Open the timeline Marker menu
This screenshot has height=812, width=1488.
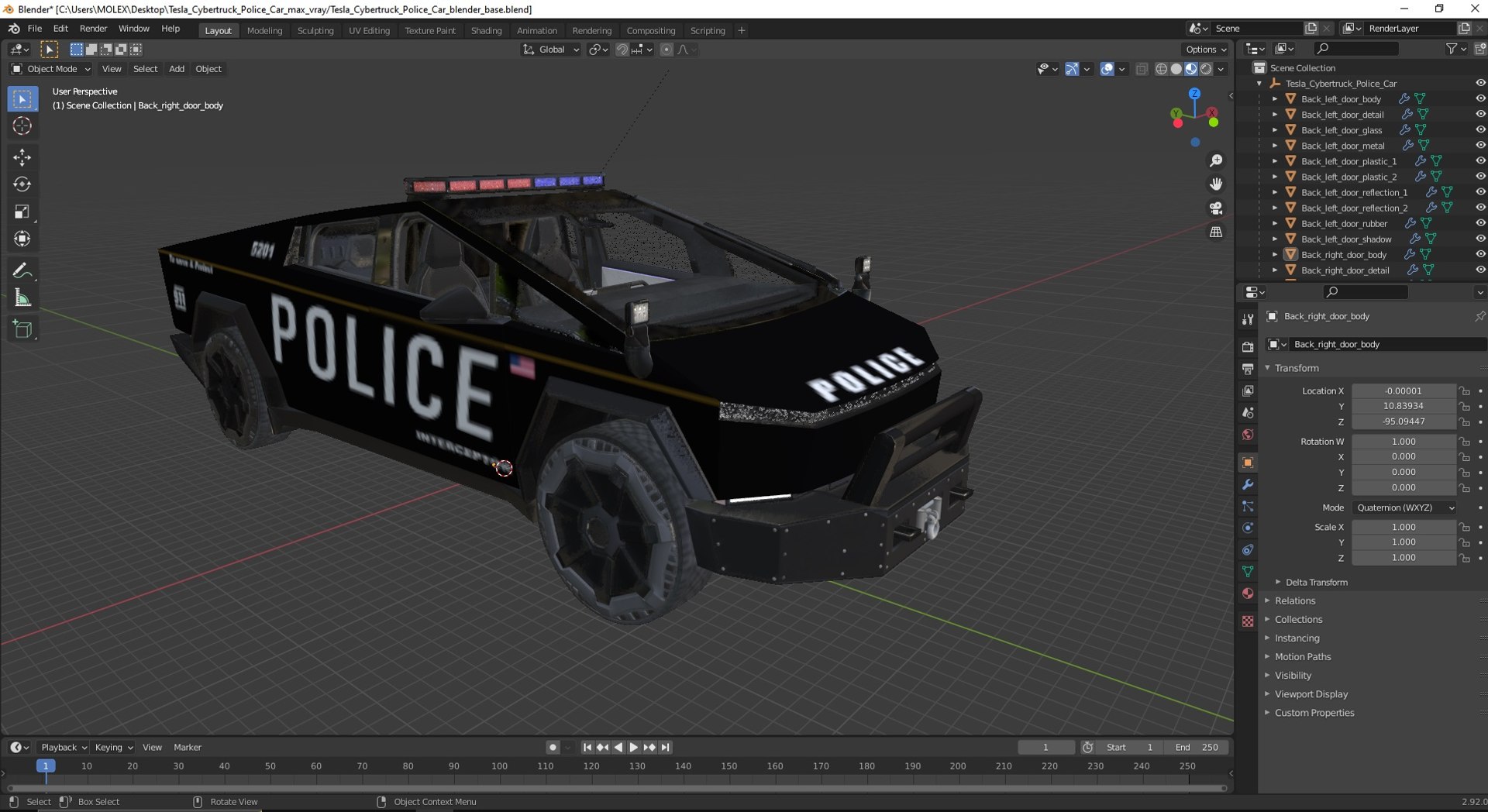click(188, 748)
